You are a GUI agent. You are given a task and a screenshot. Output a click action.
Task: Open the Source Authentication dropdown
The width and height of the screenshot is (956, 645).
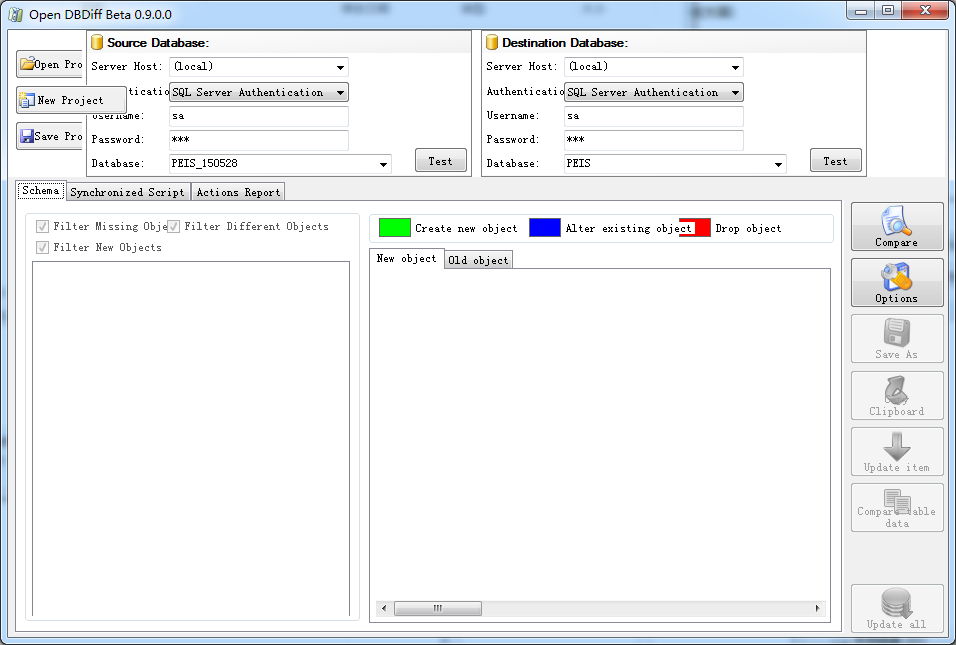340,91
